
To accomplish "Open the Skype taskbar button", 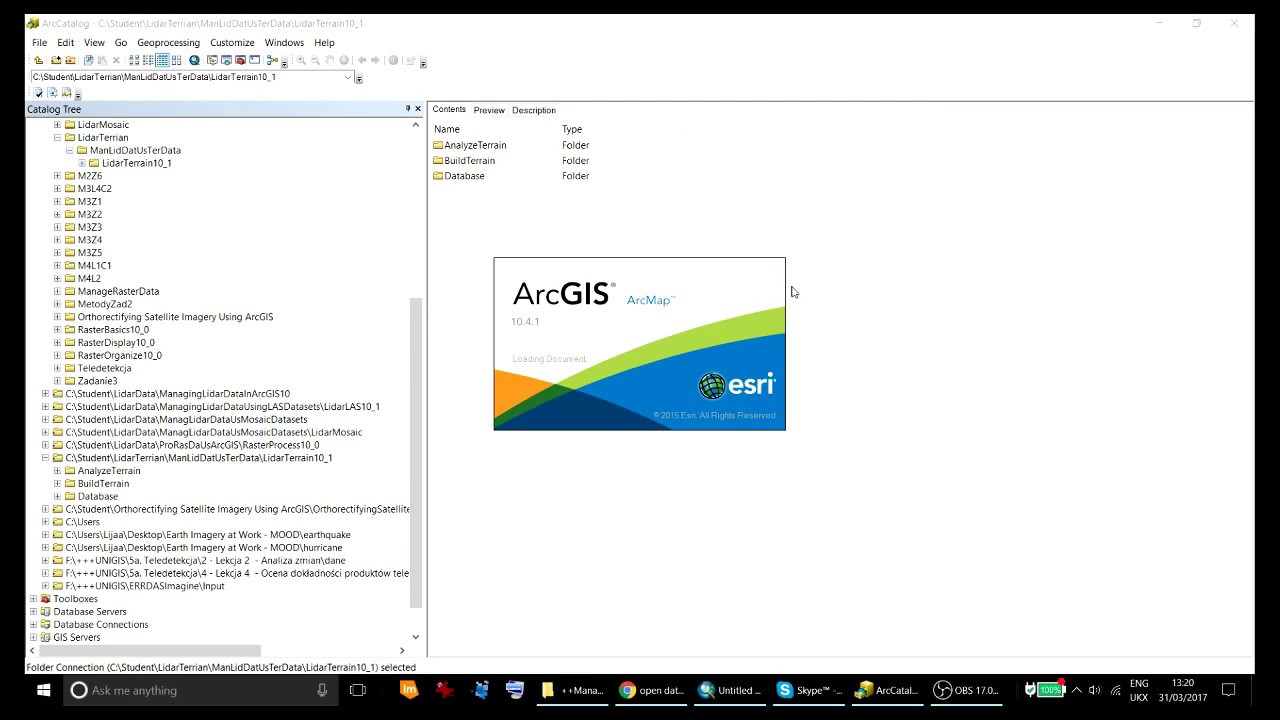I will tap(810, 690).
